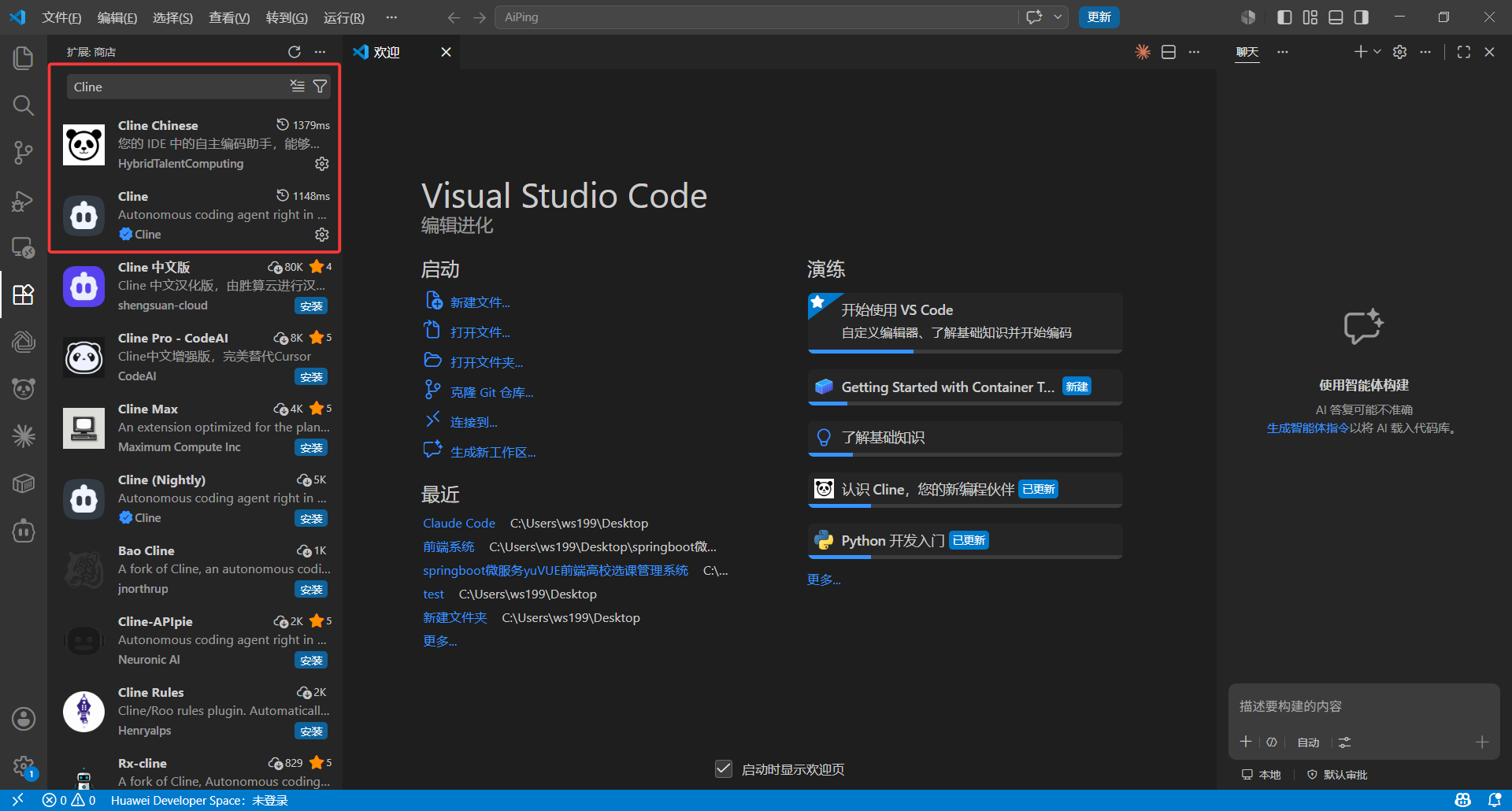Go back with the navigation arrow
1512x811 pixels.
(454, 17)
